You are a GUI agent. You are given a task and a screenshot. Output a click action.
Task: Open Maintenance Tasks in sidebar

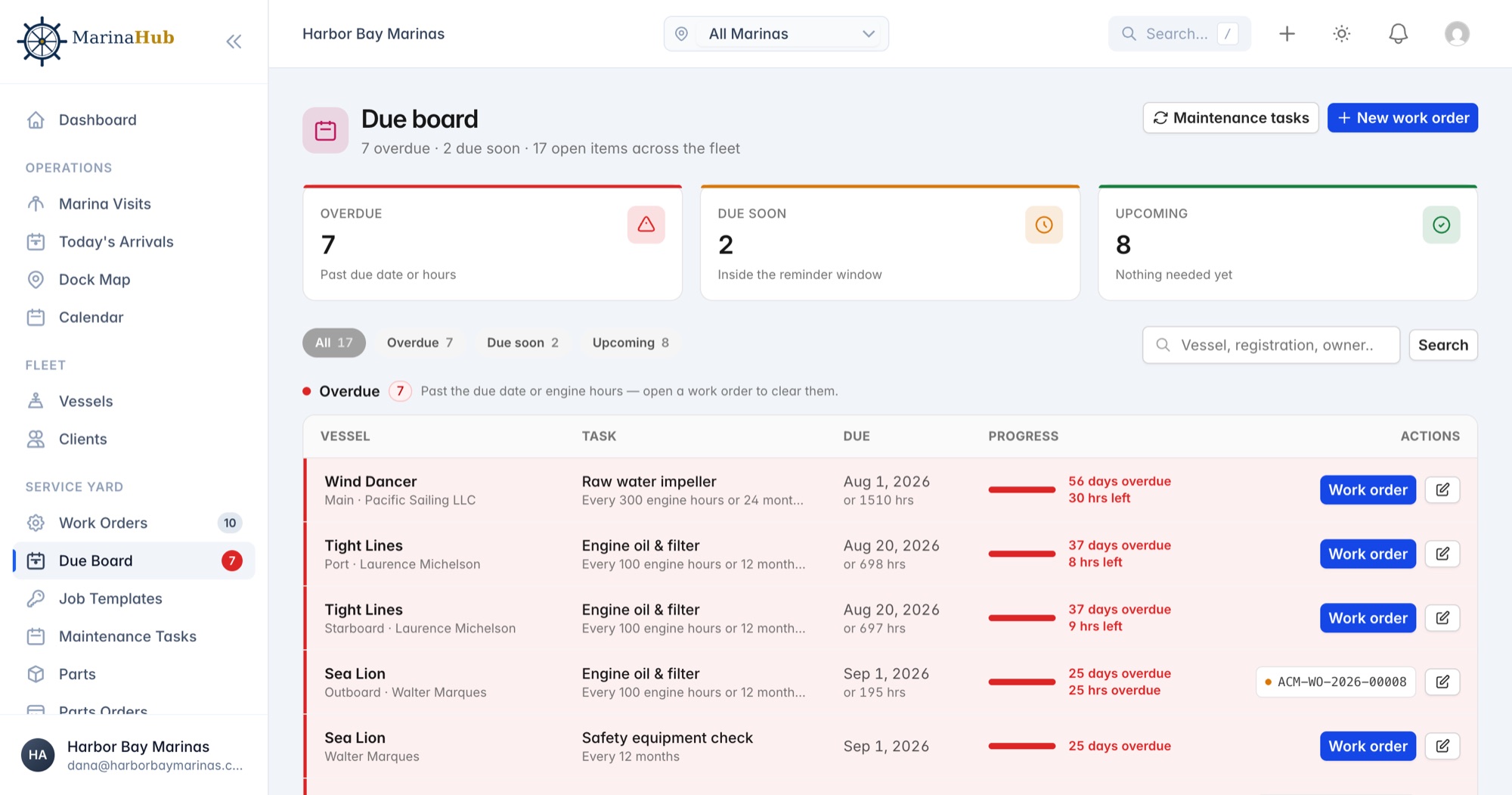click(x=134, y=636)
